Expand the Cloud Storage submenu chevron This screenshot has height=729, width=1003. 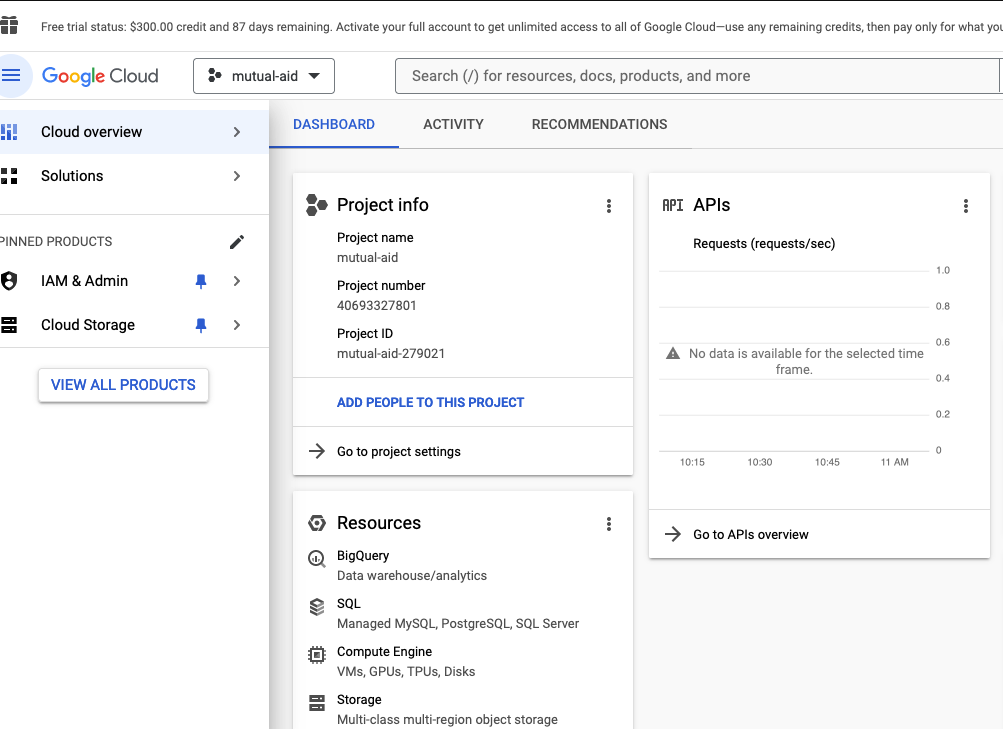[237, 325]
